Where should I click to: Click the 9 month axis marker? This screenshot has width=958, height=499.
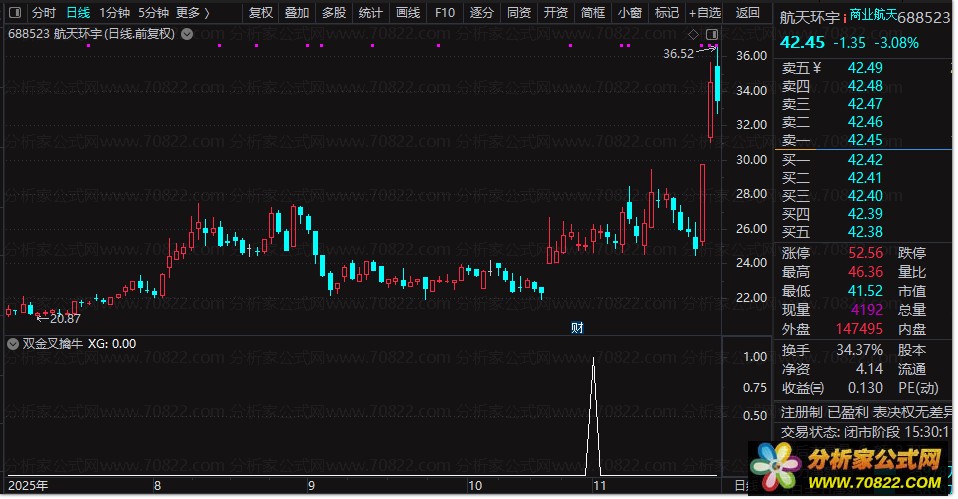coord(311,486)
